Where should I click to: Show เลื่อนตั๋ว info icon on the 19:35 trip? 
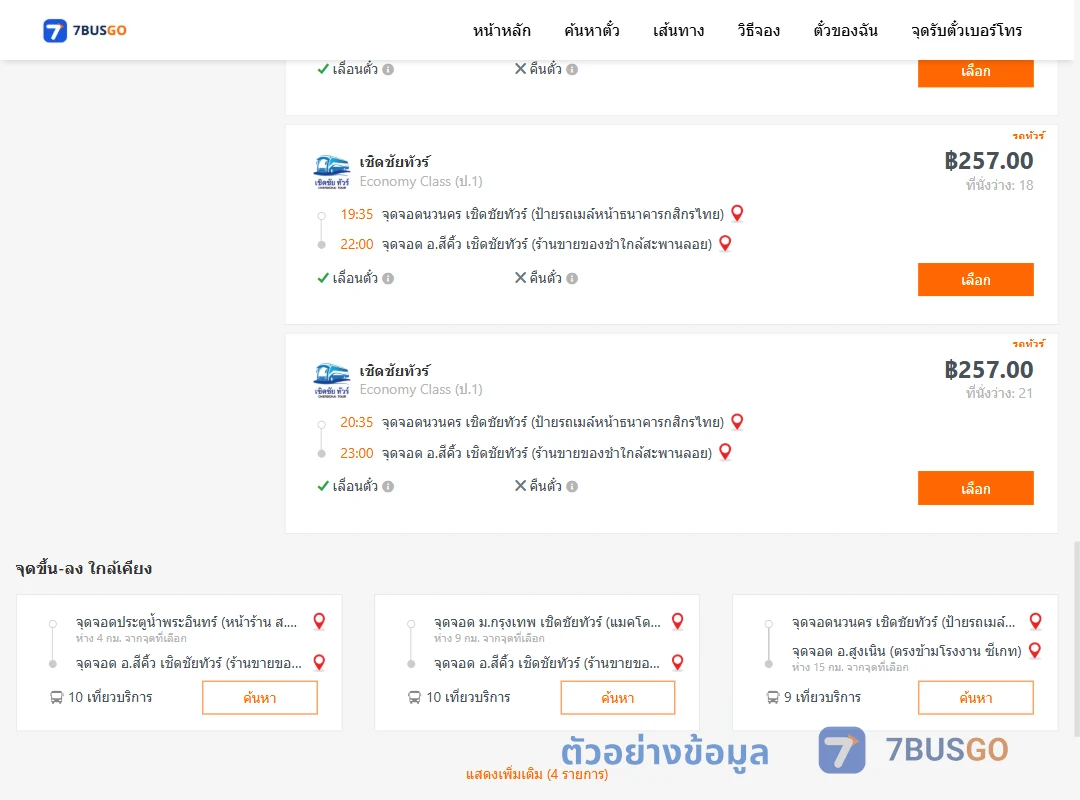tap(388, 278)
